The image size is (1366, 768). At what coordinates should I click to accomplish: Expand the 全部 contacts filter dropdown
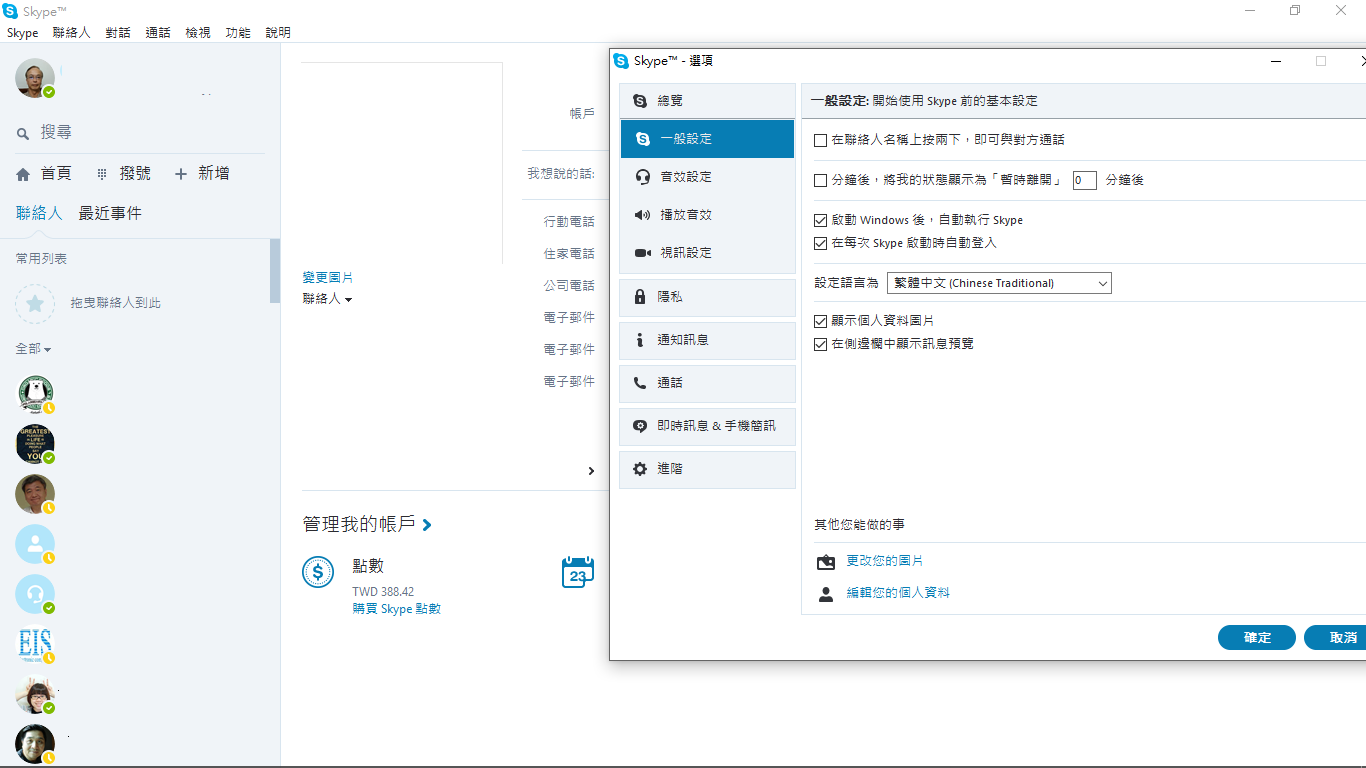click(x=33, y=349)
